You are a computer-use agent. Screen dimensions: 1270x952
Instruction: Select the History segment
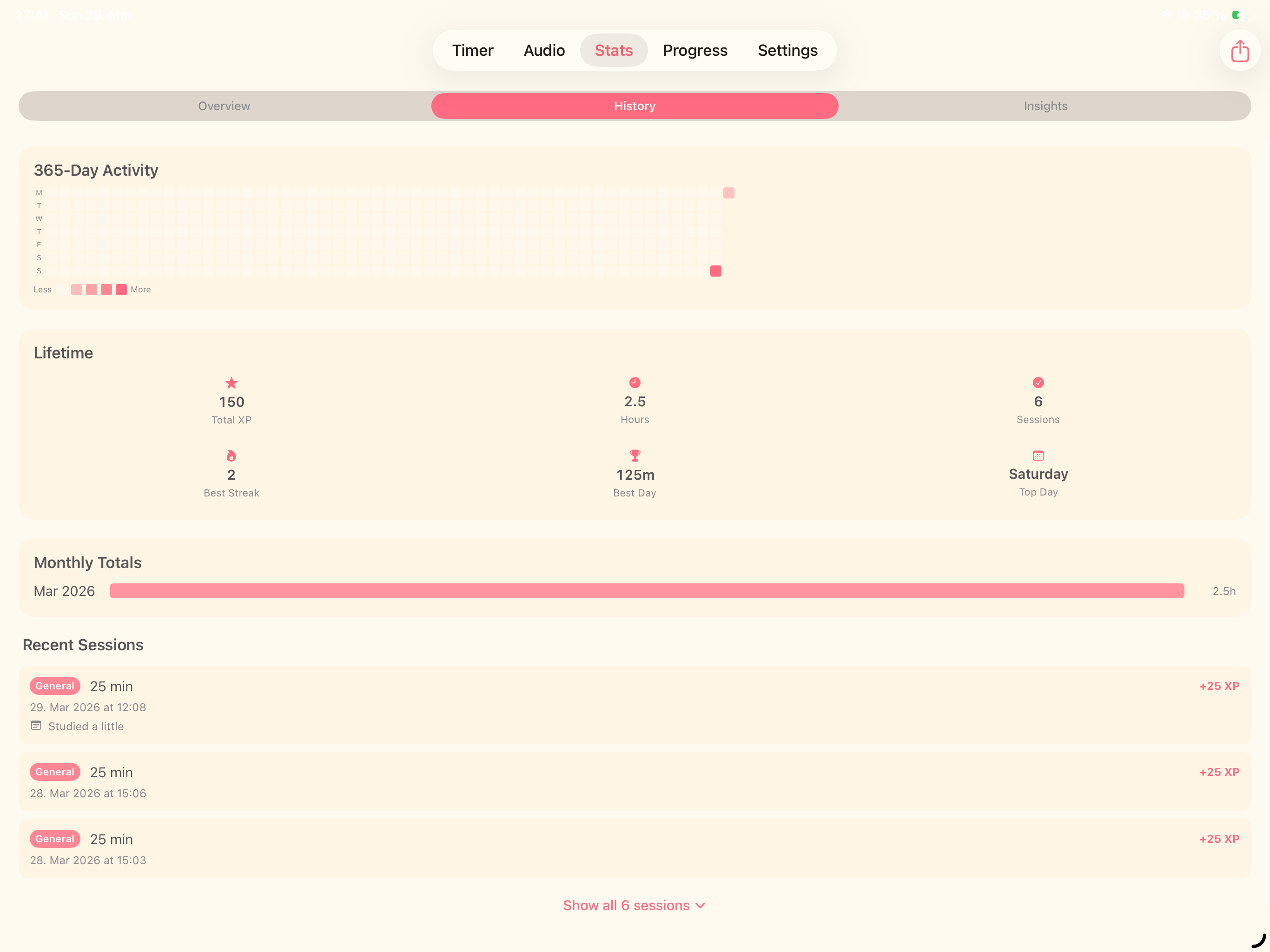tap(635, 106)
